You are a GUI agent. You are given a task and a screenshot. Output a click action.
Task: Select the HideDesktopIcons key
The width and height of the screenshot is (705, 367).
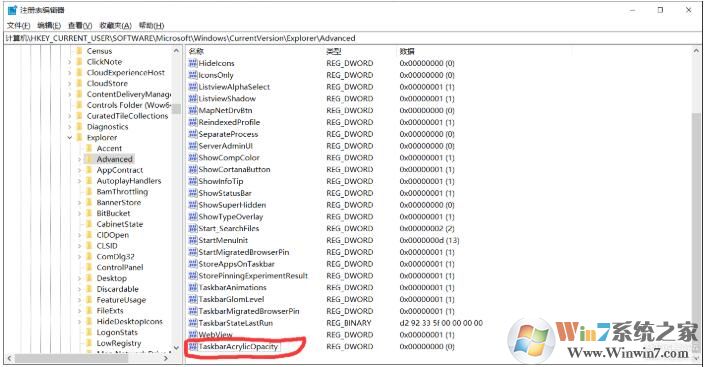[x=129, y=322]
